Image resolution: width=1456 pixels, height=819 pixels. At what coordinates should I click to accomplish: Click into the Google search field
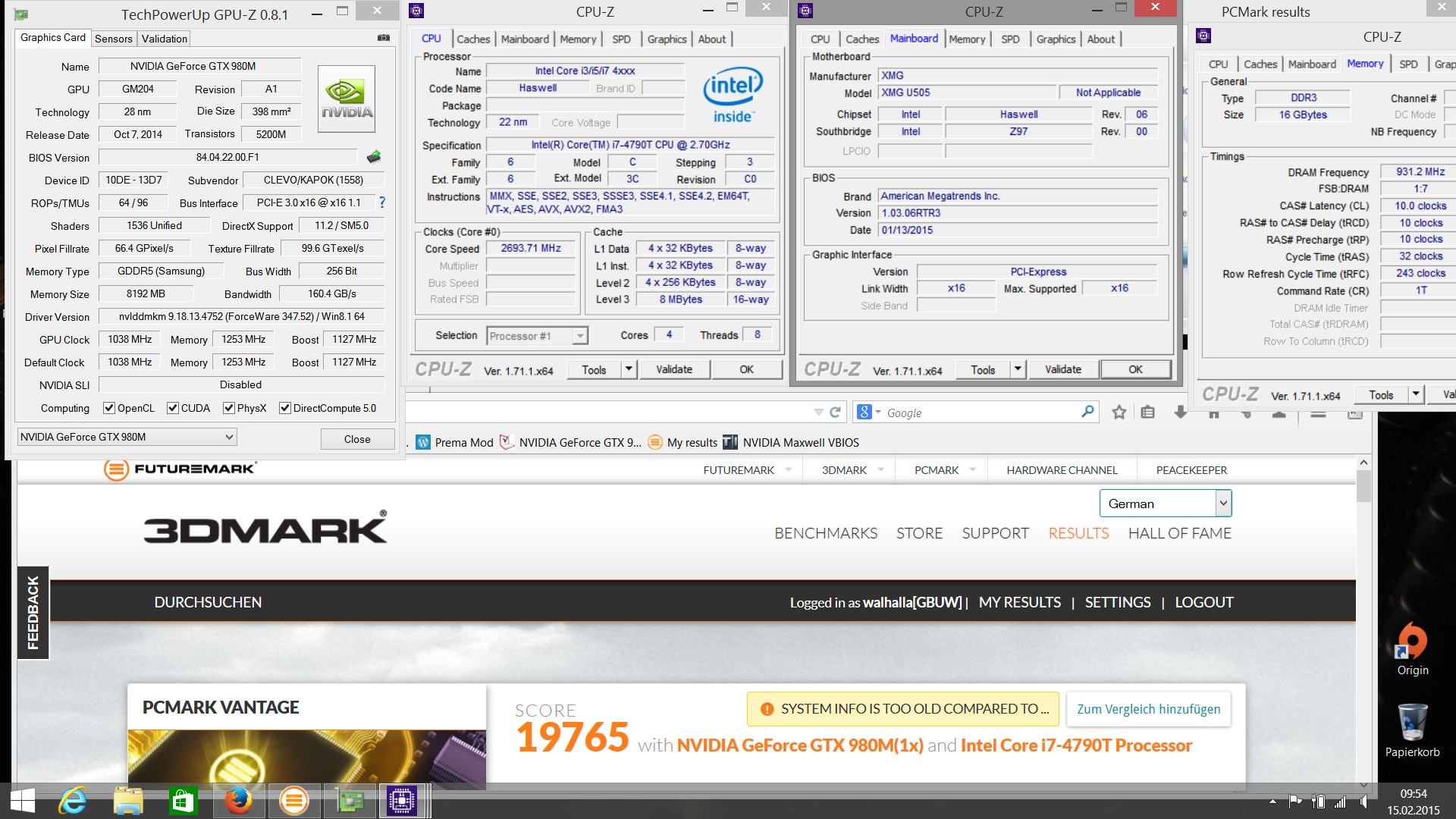pyautogui.click(x=982, y=413)
